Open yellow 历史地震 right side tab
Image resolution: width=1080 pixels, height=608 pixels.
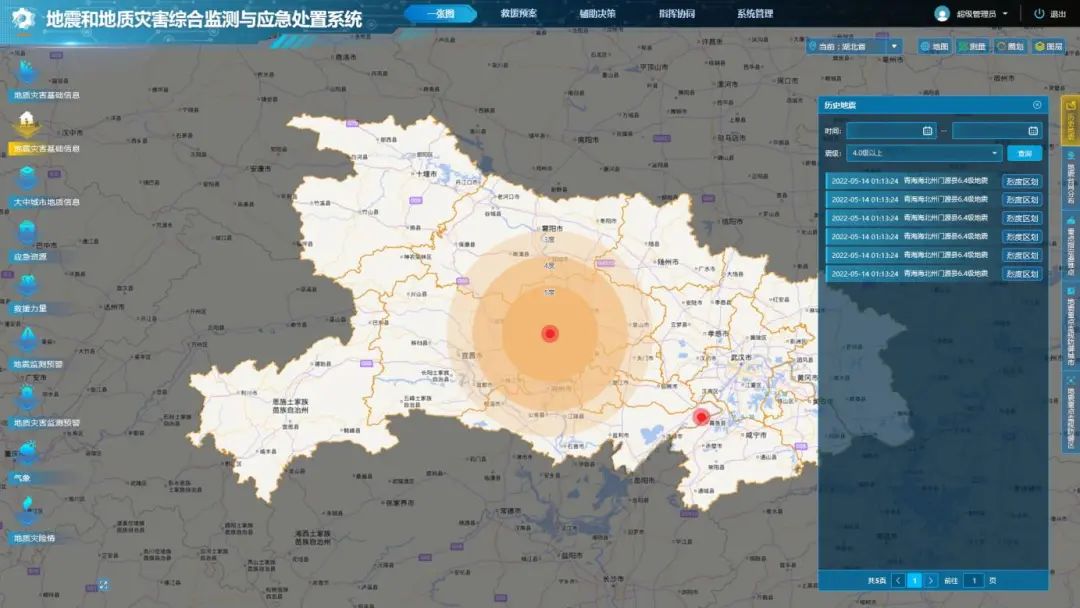pos(1071,120)
